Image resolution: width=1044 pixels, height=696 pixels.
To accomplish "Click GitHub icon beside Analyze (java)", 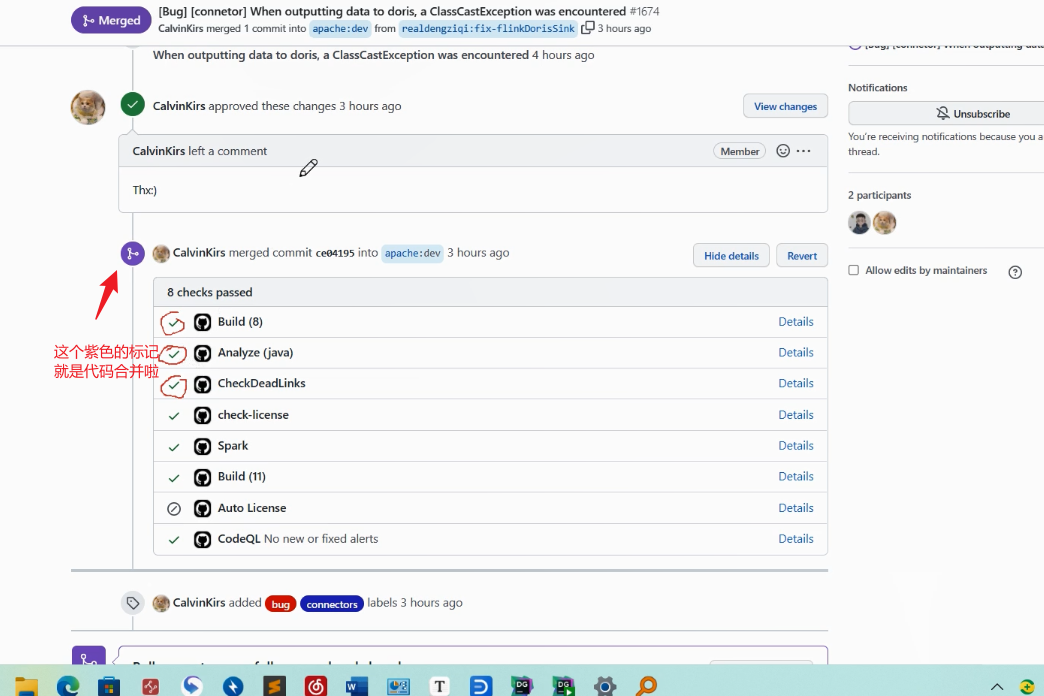I will [x=202, y=353].
